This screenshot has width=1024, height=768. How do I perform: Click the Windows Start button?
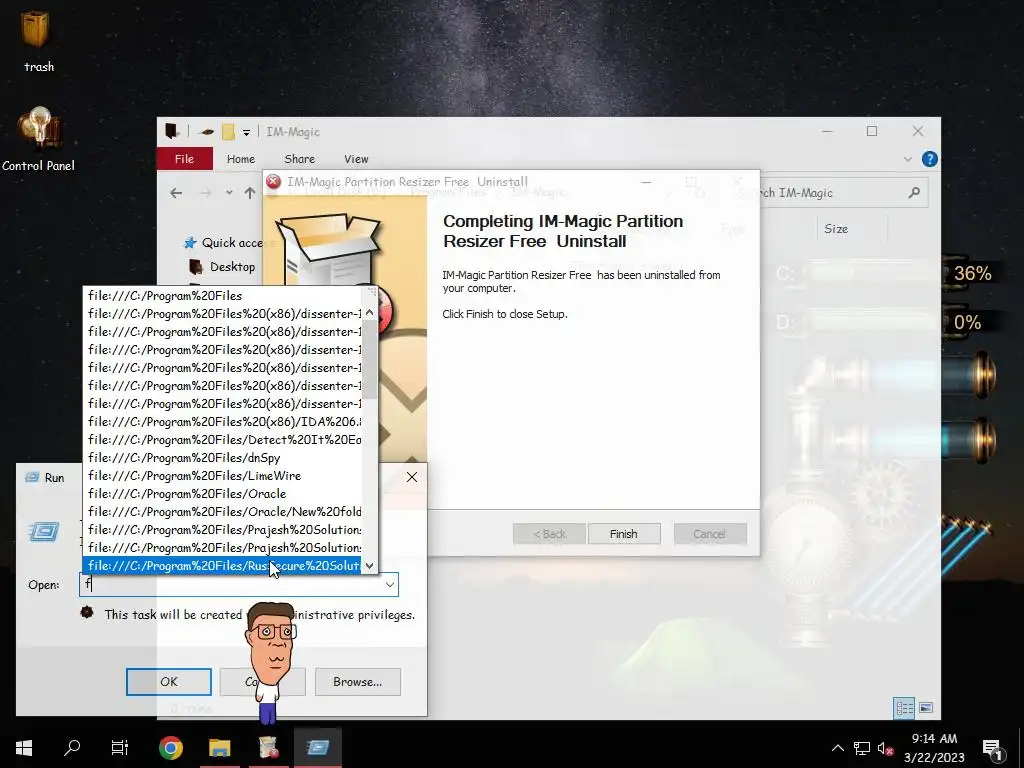click(x=24, y=748)
